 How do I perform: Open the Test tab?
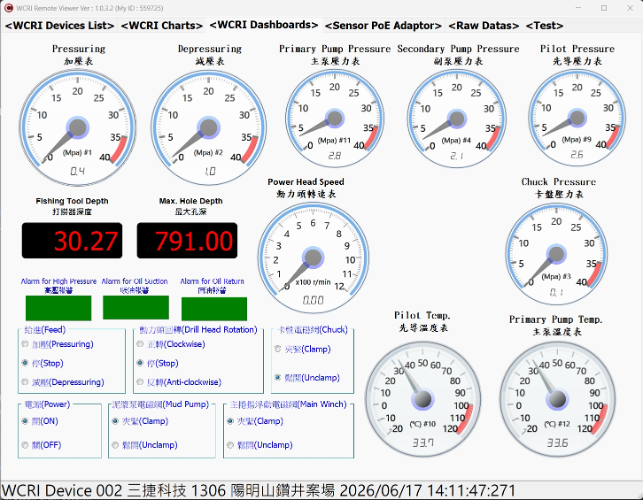click(544, 25)
